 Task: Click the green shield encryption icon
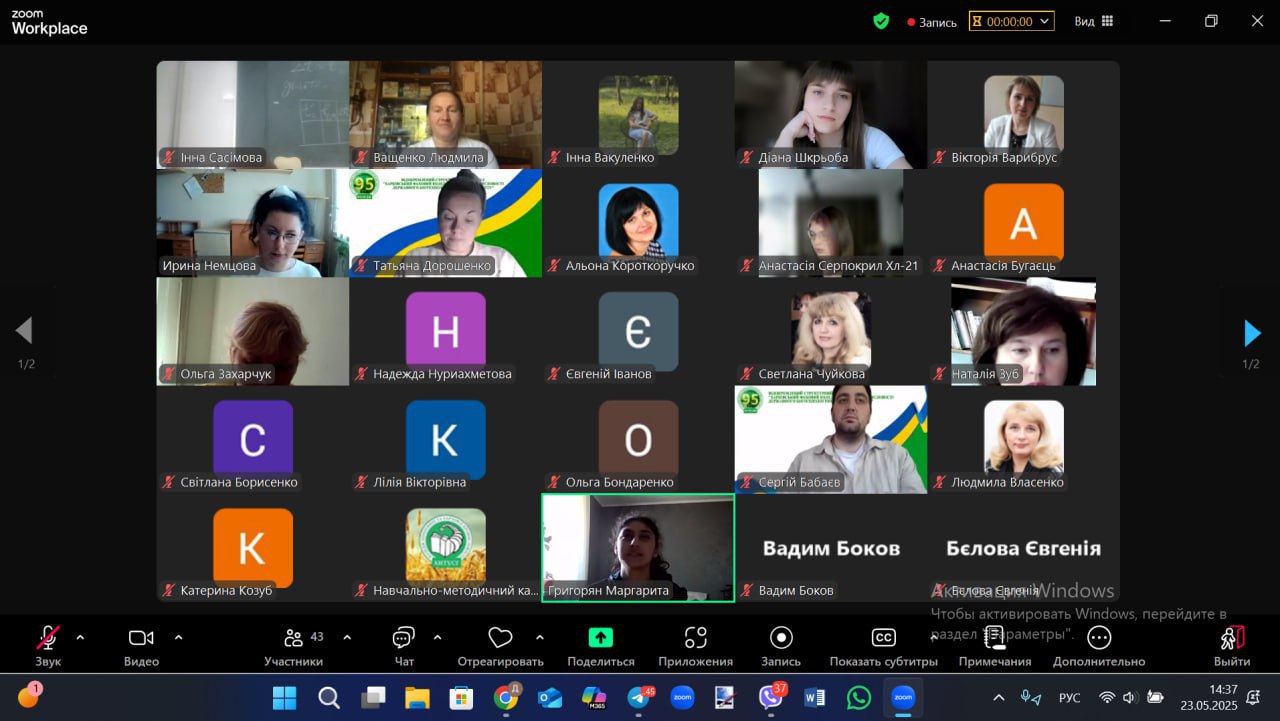(881, 21)
